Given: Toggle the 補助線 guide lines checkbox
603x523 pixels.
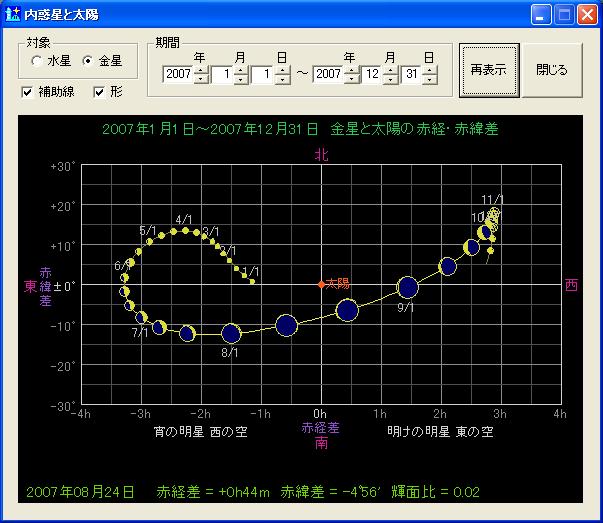Looking at the screenshot, I should (x=27, y=92).
